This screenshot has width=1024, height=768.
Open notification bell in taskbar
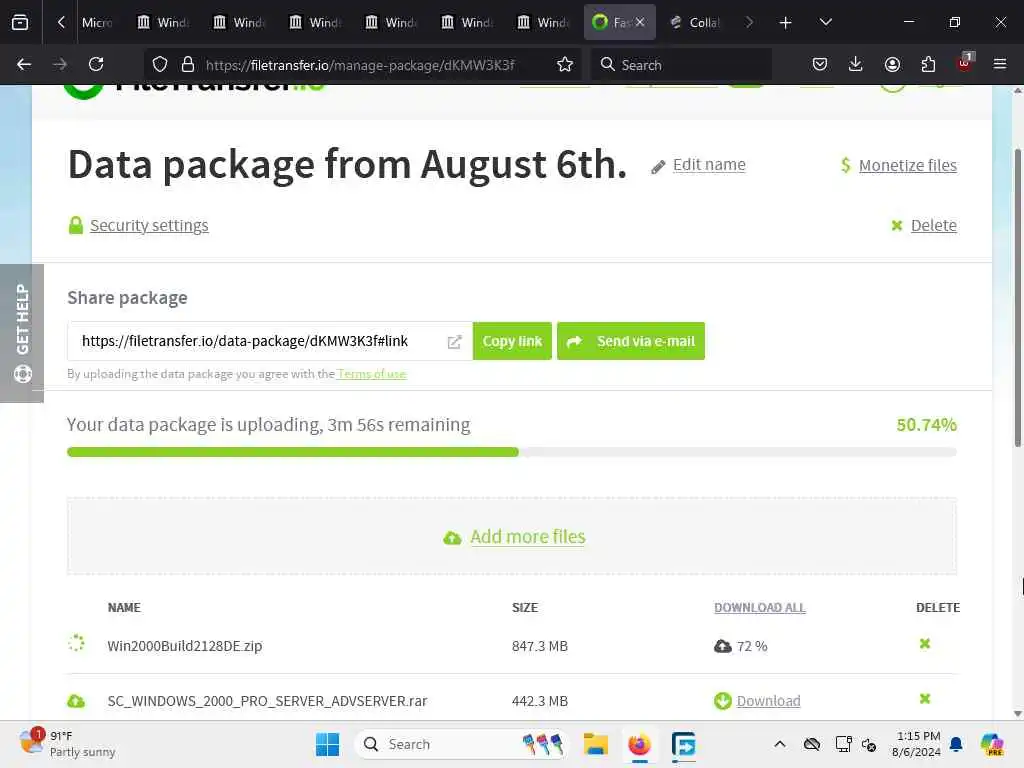point(956,744)
